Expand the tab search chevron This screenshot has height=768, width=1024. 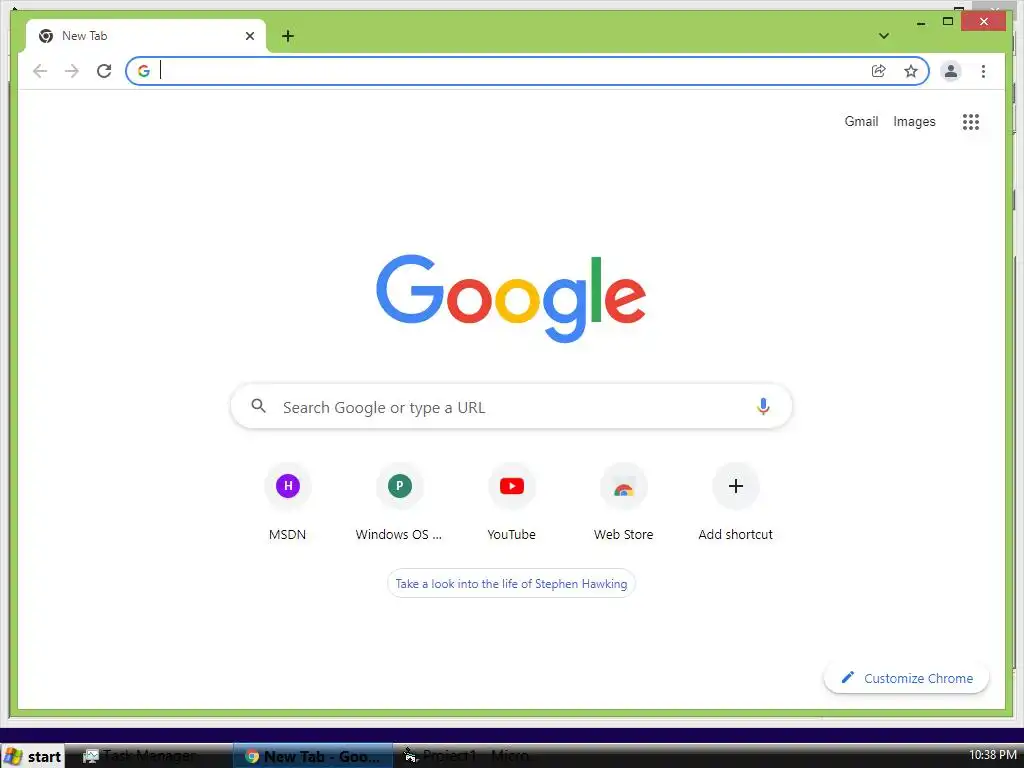(884, 36)
